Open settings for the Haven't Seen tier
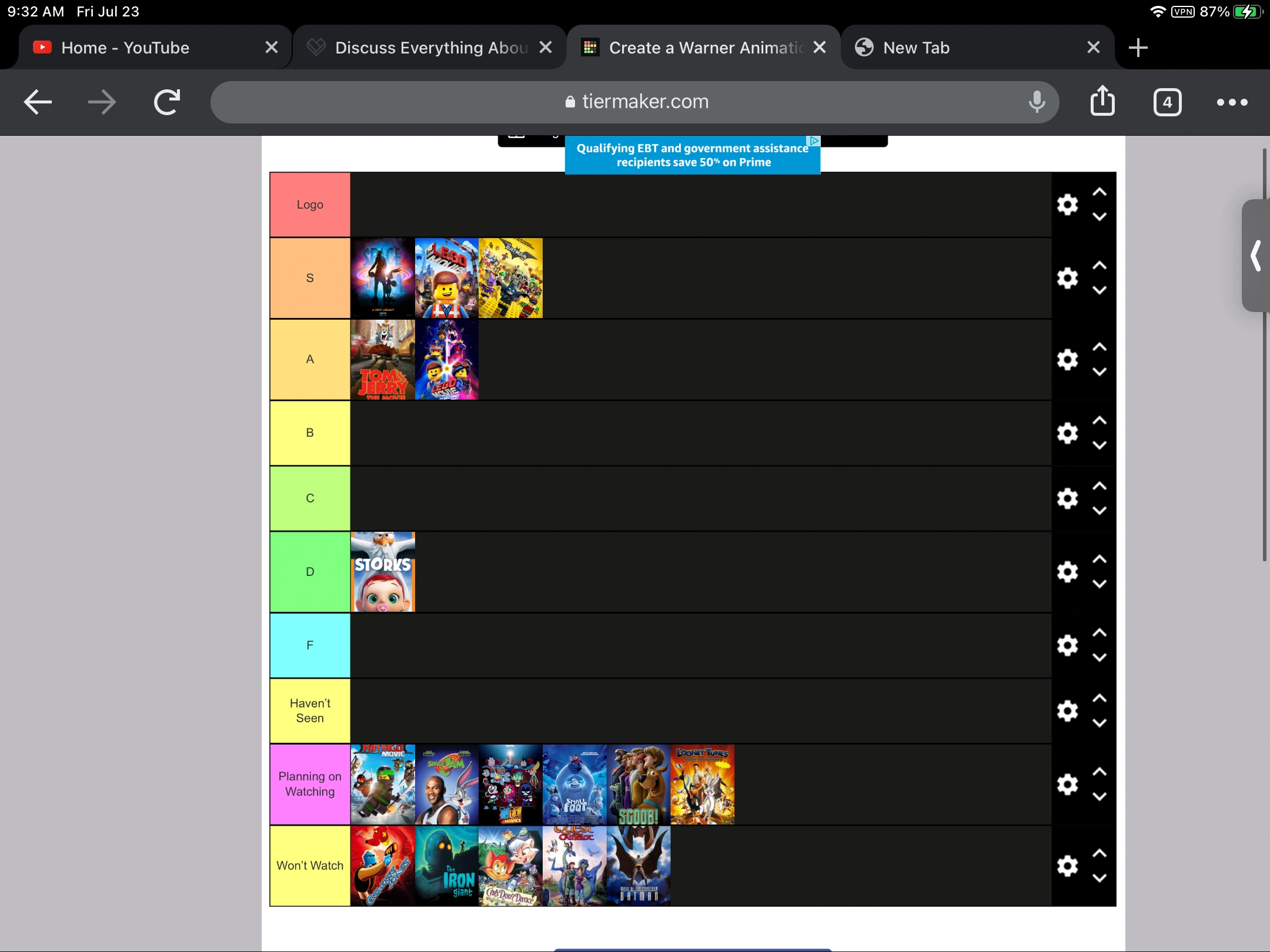 (1068, 710)
